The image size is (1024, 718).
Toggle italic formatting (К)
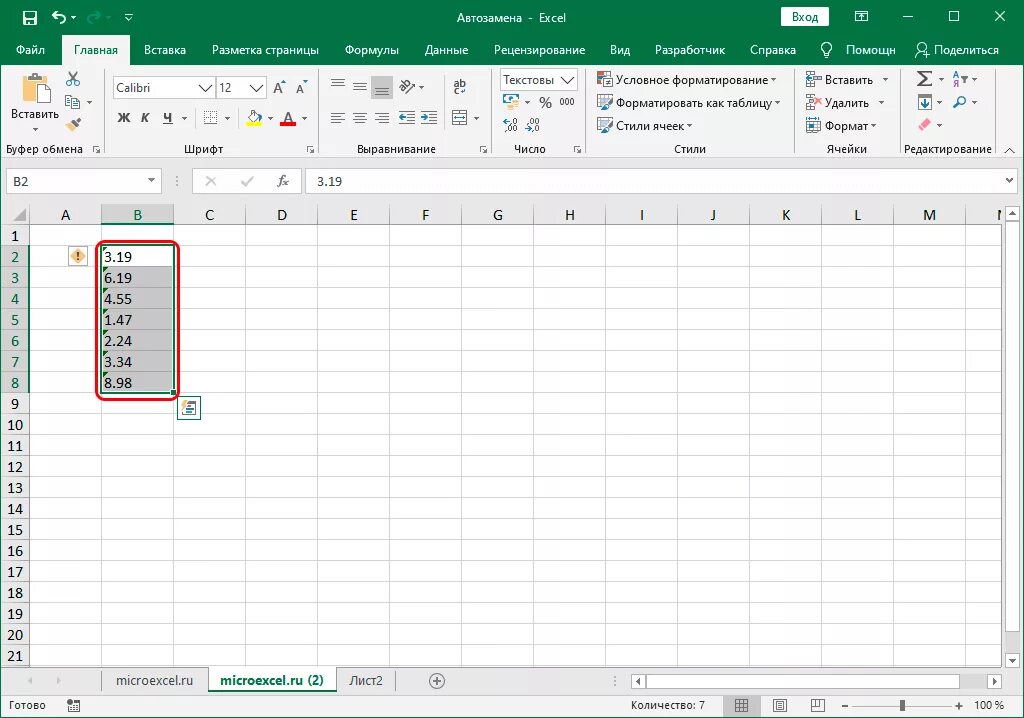[x=145, y=118]
